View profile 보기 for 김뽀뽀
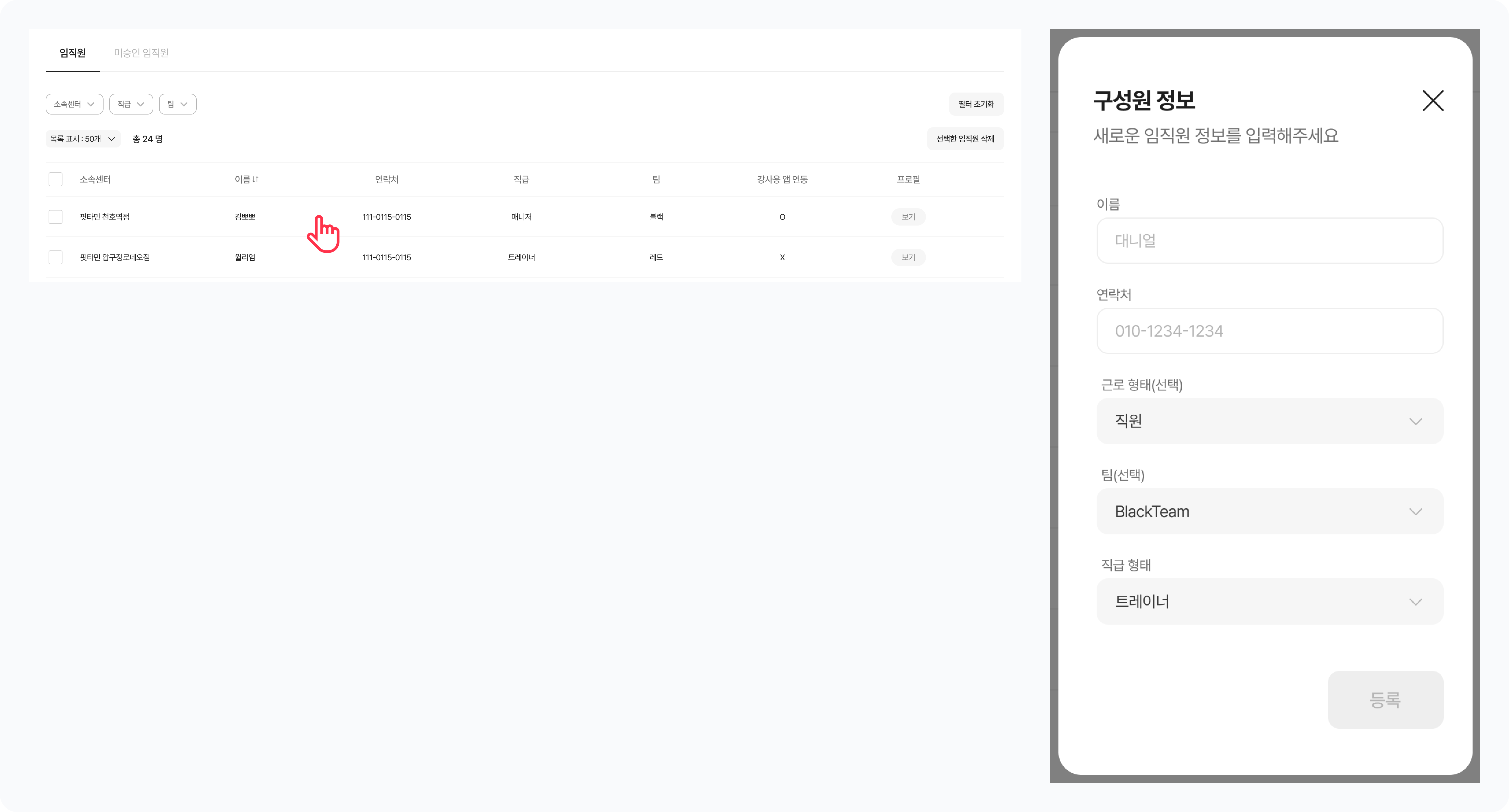This screenshot has width=1509, height=812. (908, 217)
